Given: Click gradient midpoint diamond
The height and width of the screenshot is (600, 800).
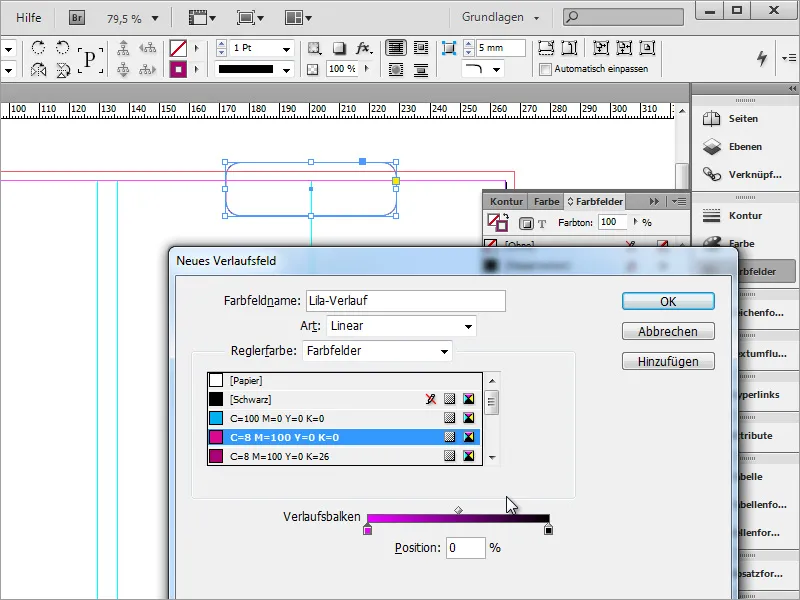Looking at the screenshot, I should click(458, 510).
